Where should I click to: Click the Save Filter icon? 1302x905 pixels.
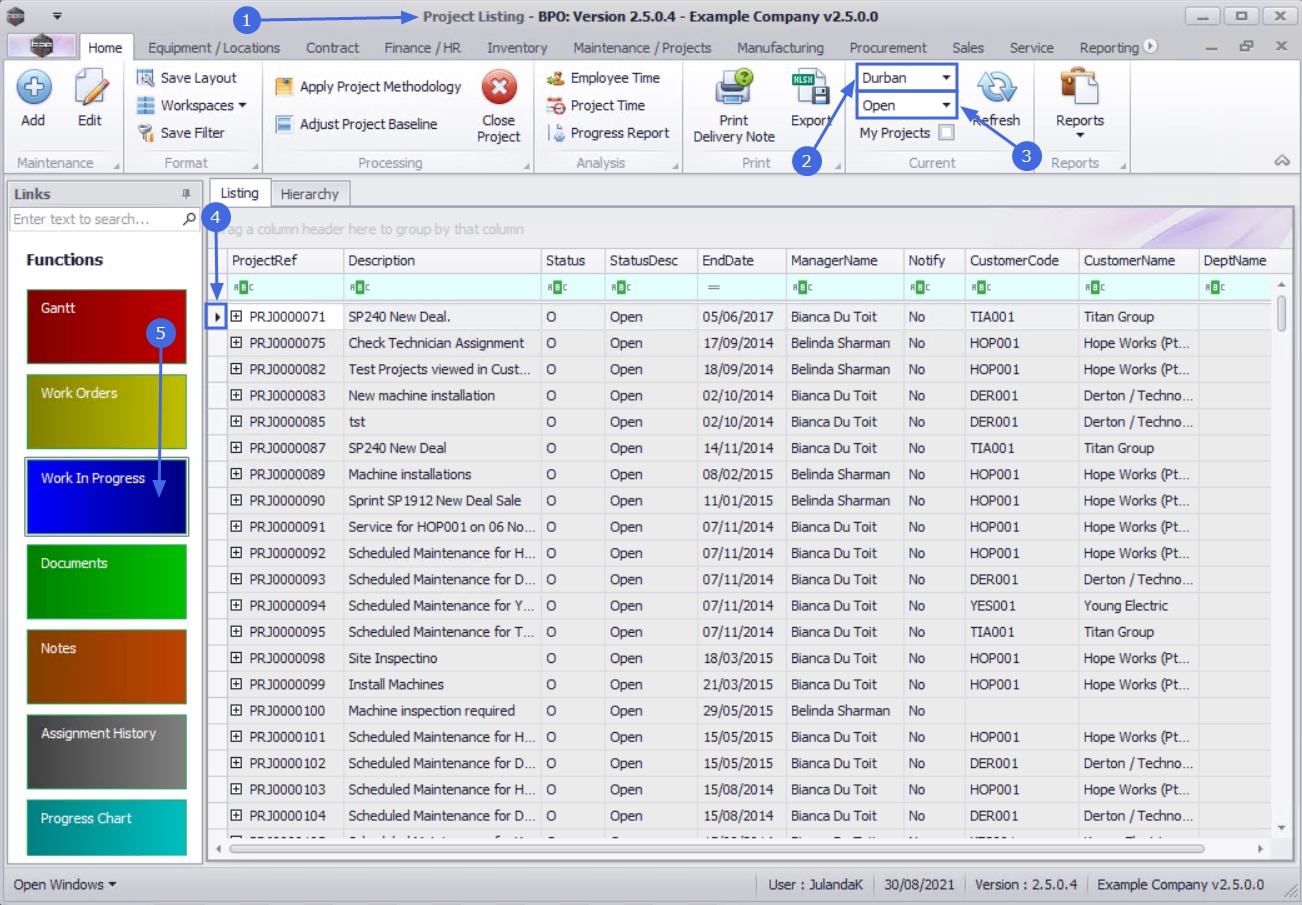click(x=145, y=133)
